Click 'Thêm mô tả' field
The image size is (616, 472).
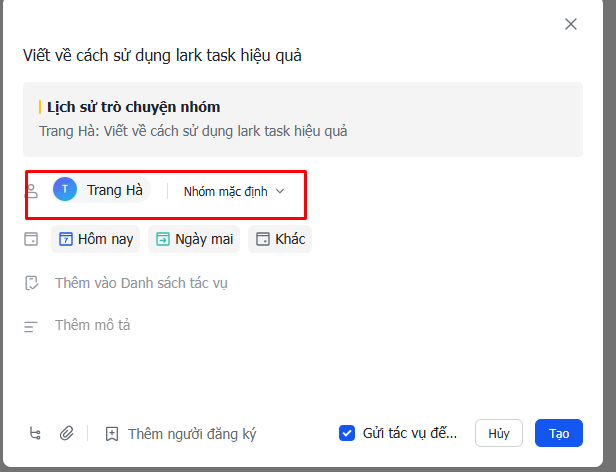(x=92, y=325)
